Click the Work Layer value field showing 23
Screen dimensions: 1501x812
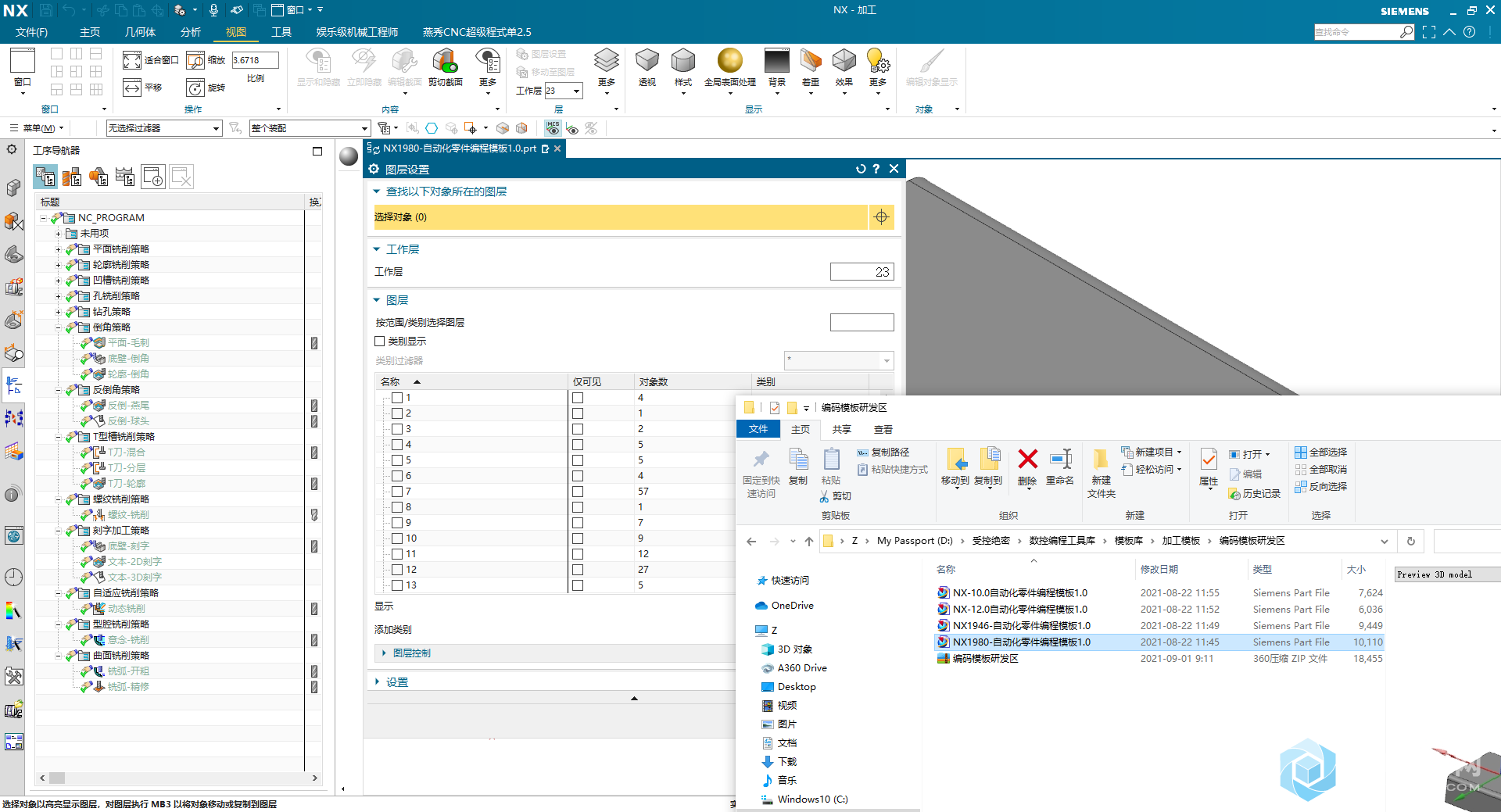pos(862,272)
